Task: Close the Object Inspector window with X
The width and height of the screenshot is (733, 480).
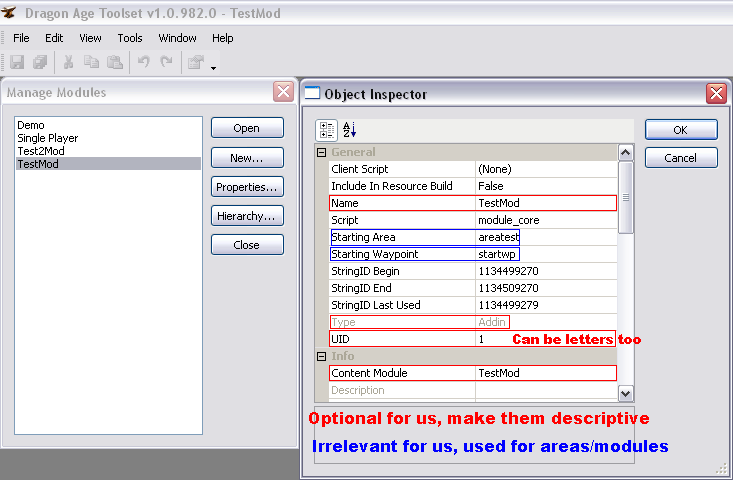Action: (x=716, y=93)
